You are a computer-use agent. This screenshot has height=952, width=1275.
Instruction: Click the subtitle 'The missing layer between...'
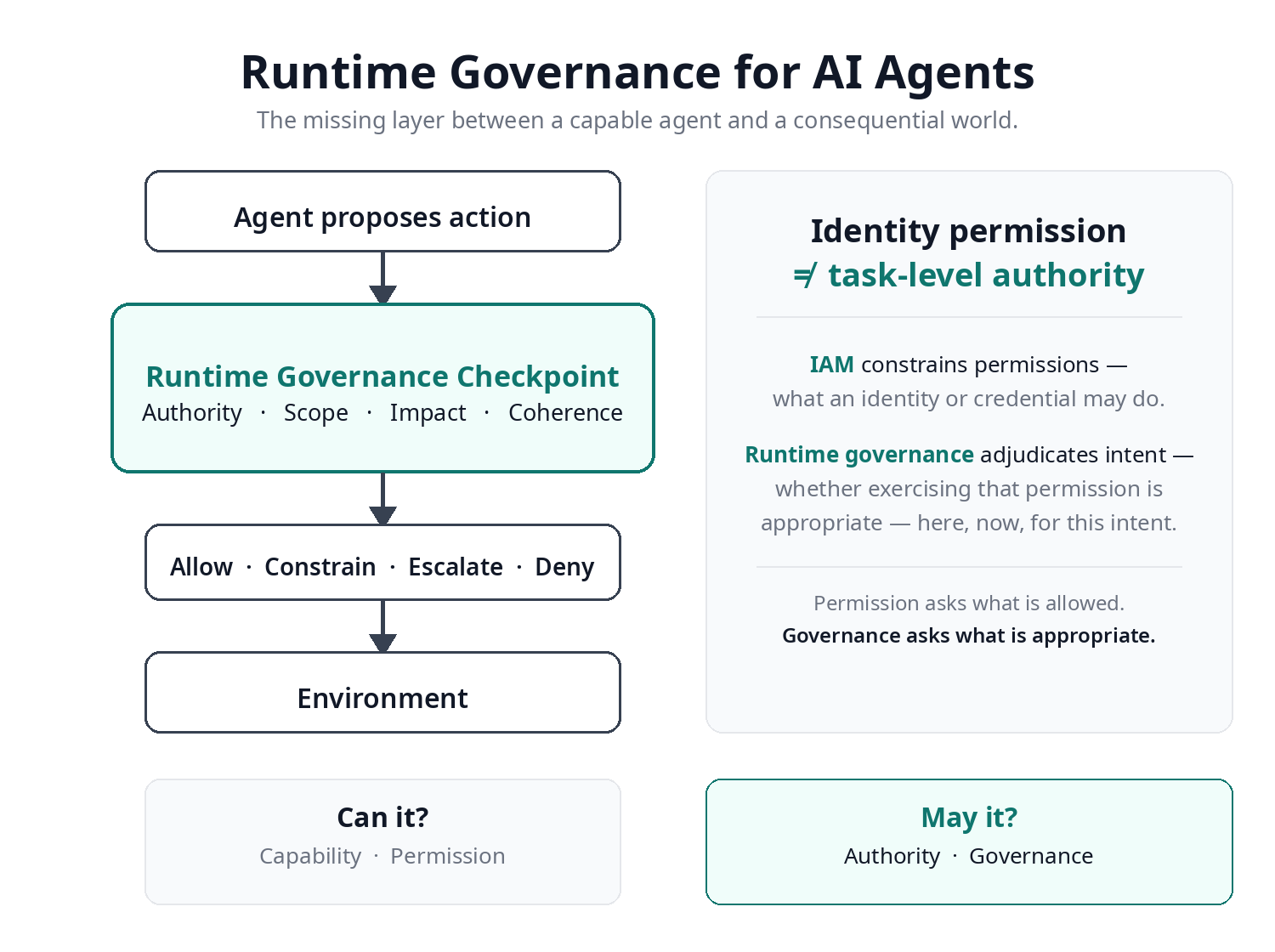coord(637,121)
